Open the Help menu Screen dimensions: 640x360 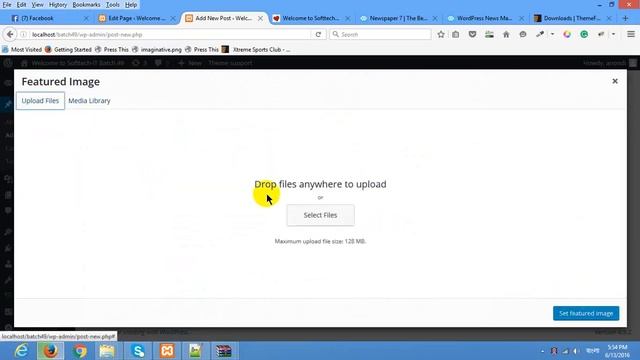[x=131, y=5]
